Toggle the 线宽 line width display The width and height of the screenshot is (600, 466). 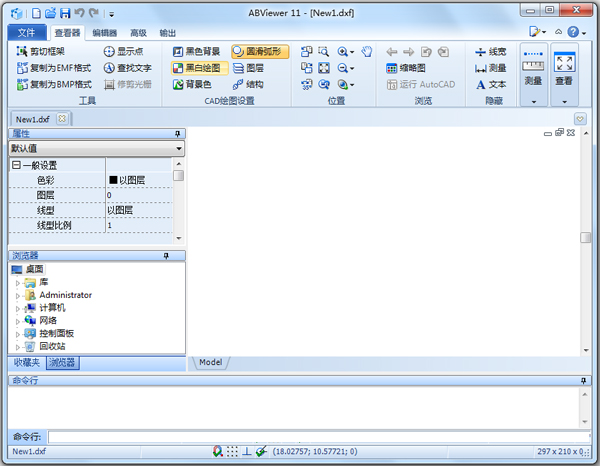491,51
